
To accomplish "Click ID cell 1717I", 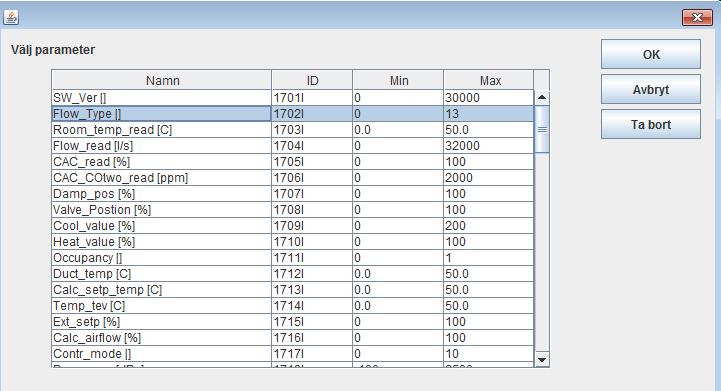I will (312, 354).
